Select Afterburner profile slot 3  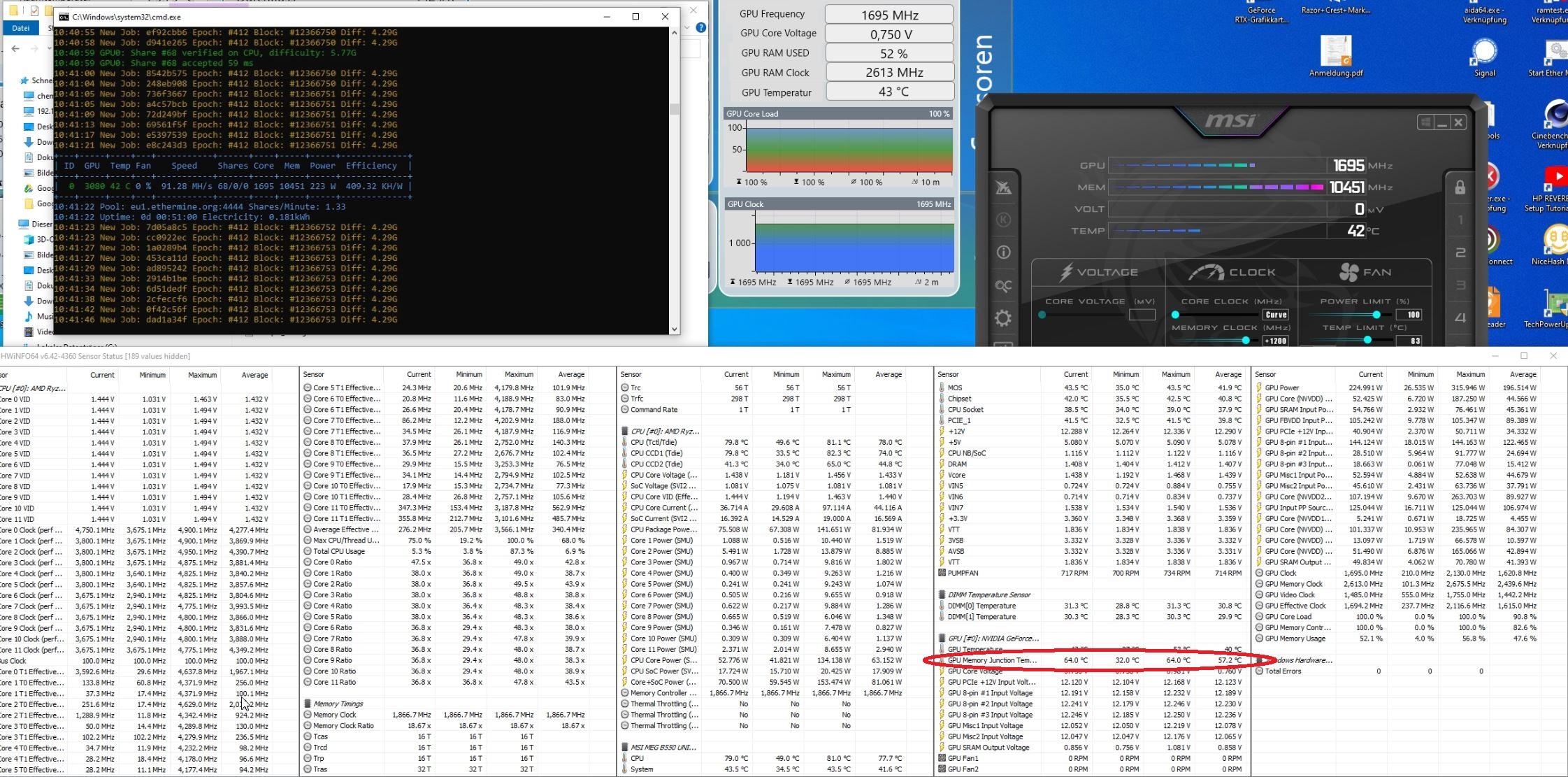(1460, 285)
